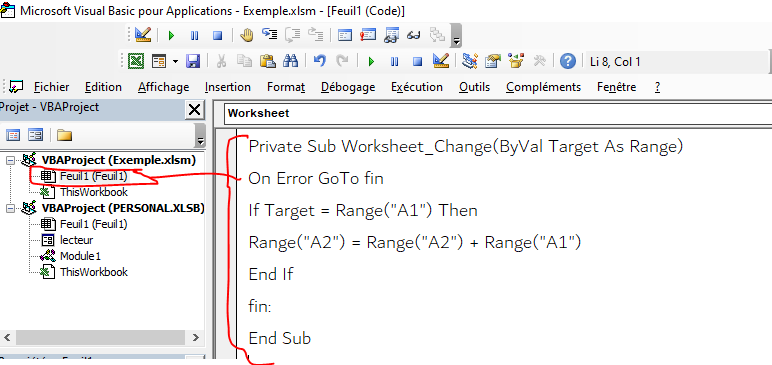The image size is (772, 365).
Task: Open the Object Browser icon
Action: point(516,61)
